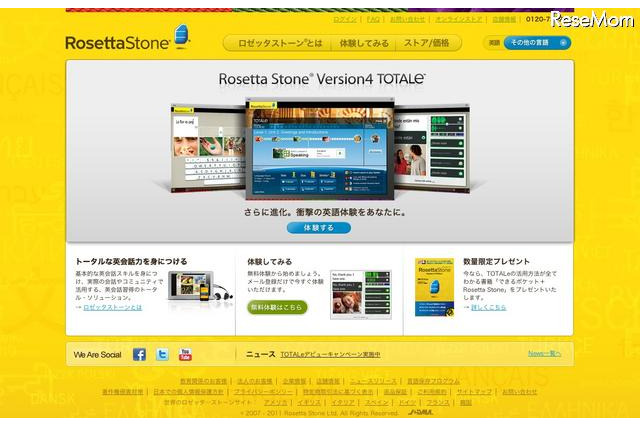The height and width of the screenshot is (426, 640).
Task: Expand the その他の言語 language dropdown
Action: coord(537,42)
